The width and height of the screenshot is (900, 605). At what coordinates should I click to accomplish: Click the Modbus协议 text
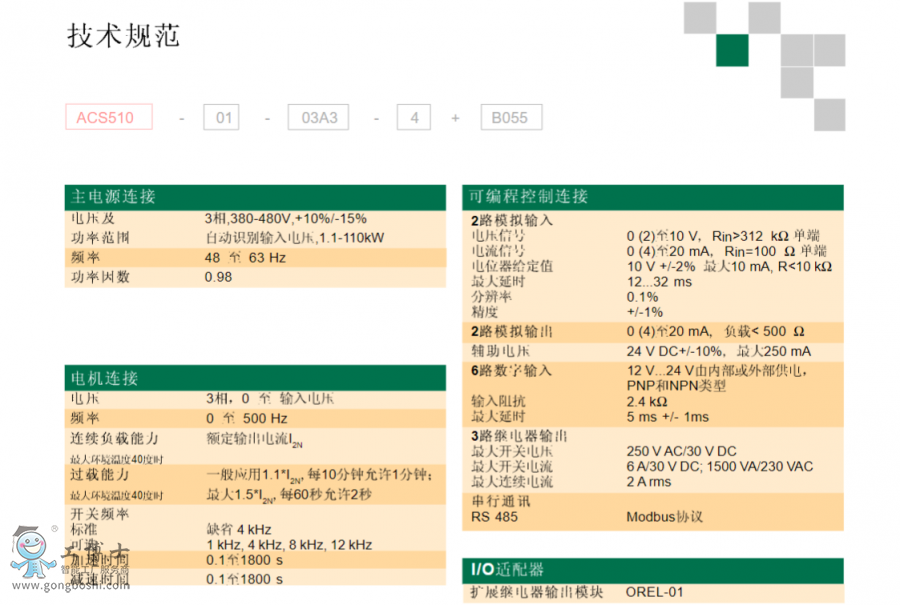pos(664,517)
